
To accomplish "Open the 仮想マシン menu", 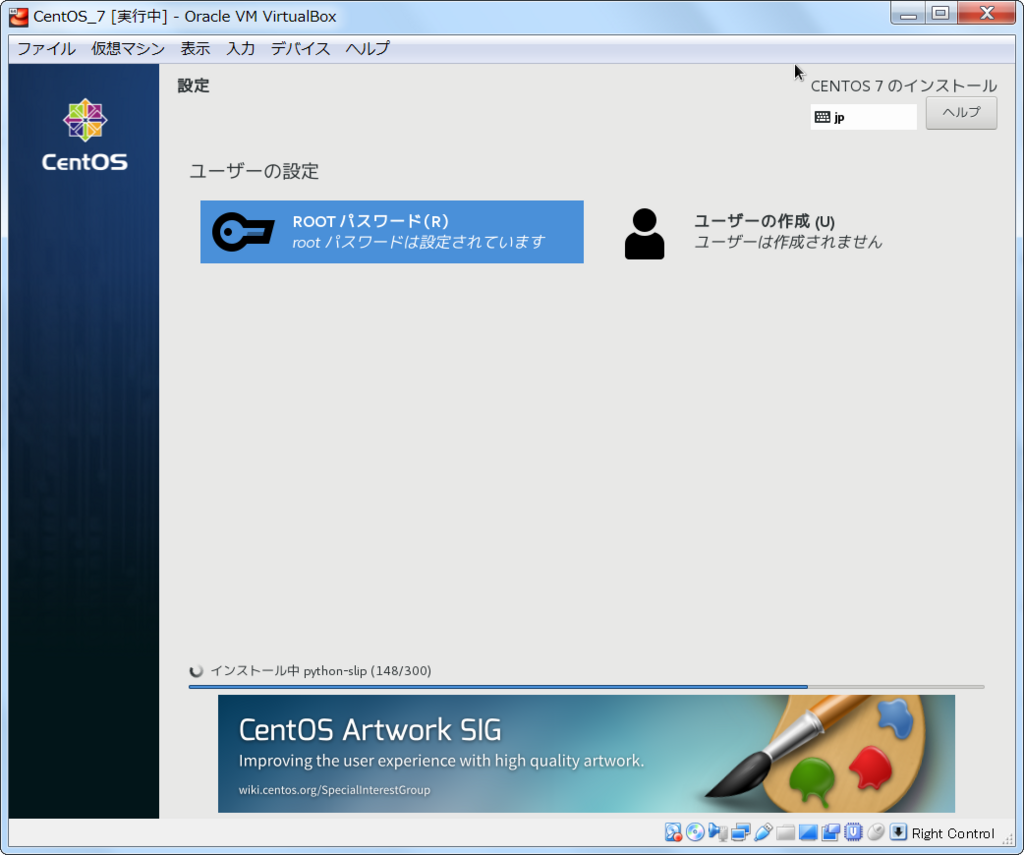I will pos(128,49).
